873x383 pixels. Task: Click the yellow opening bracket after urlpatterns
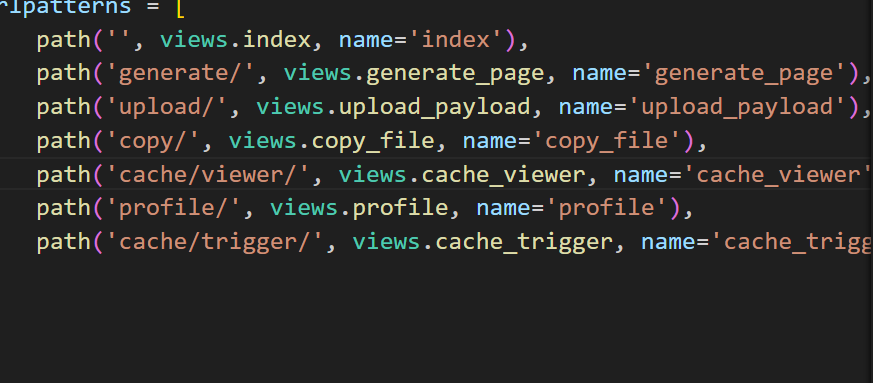[x=179, y=7]
